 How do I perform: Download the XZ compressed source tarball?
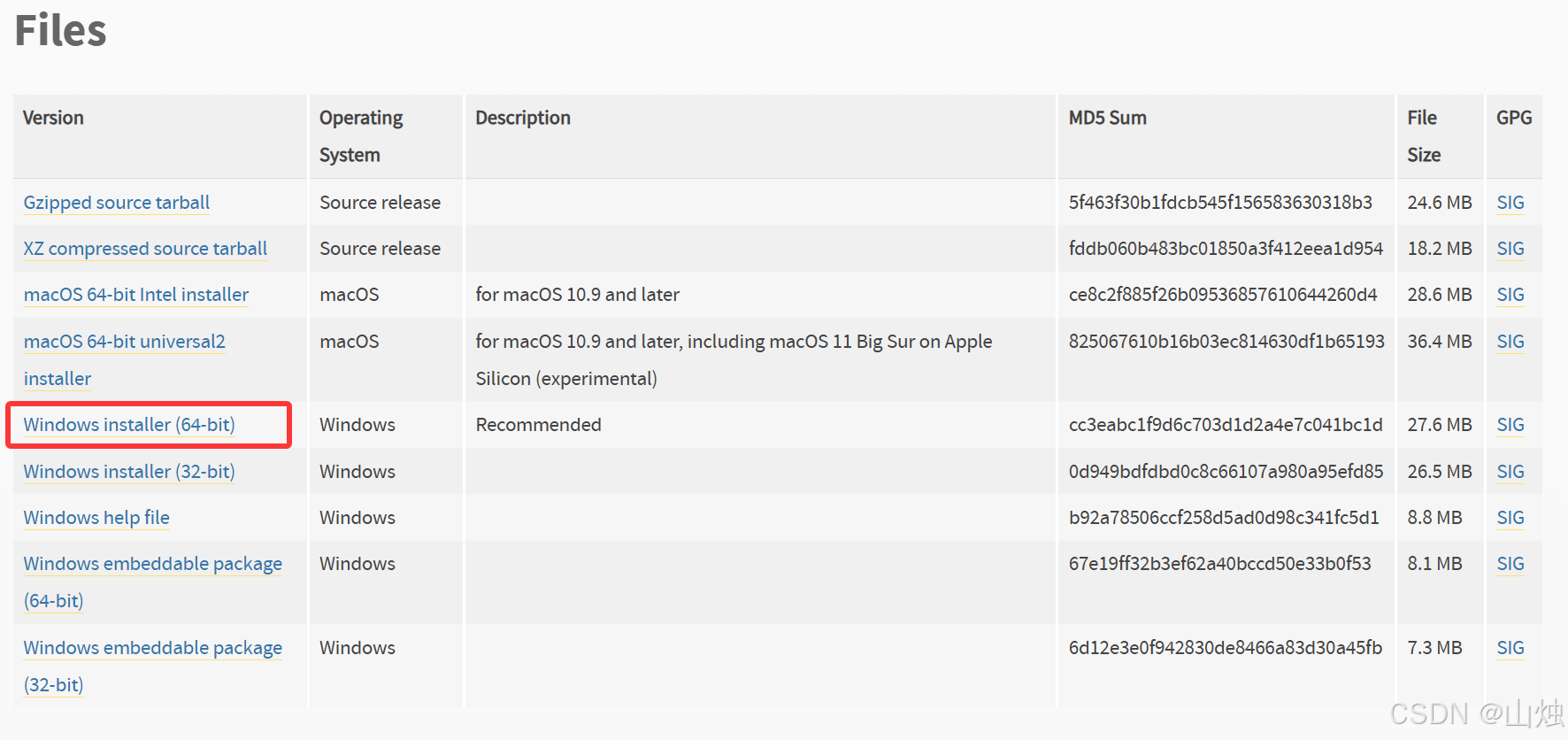pos(145,249)
